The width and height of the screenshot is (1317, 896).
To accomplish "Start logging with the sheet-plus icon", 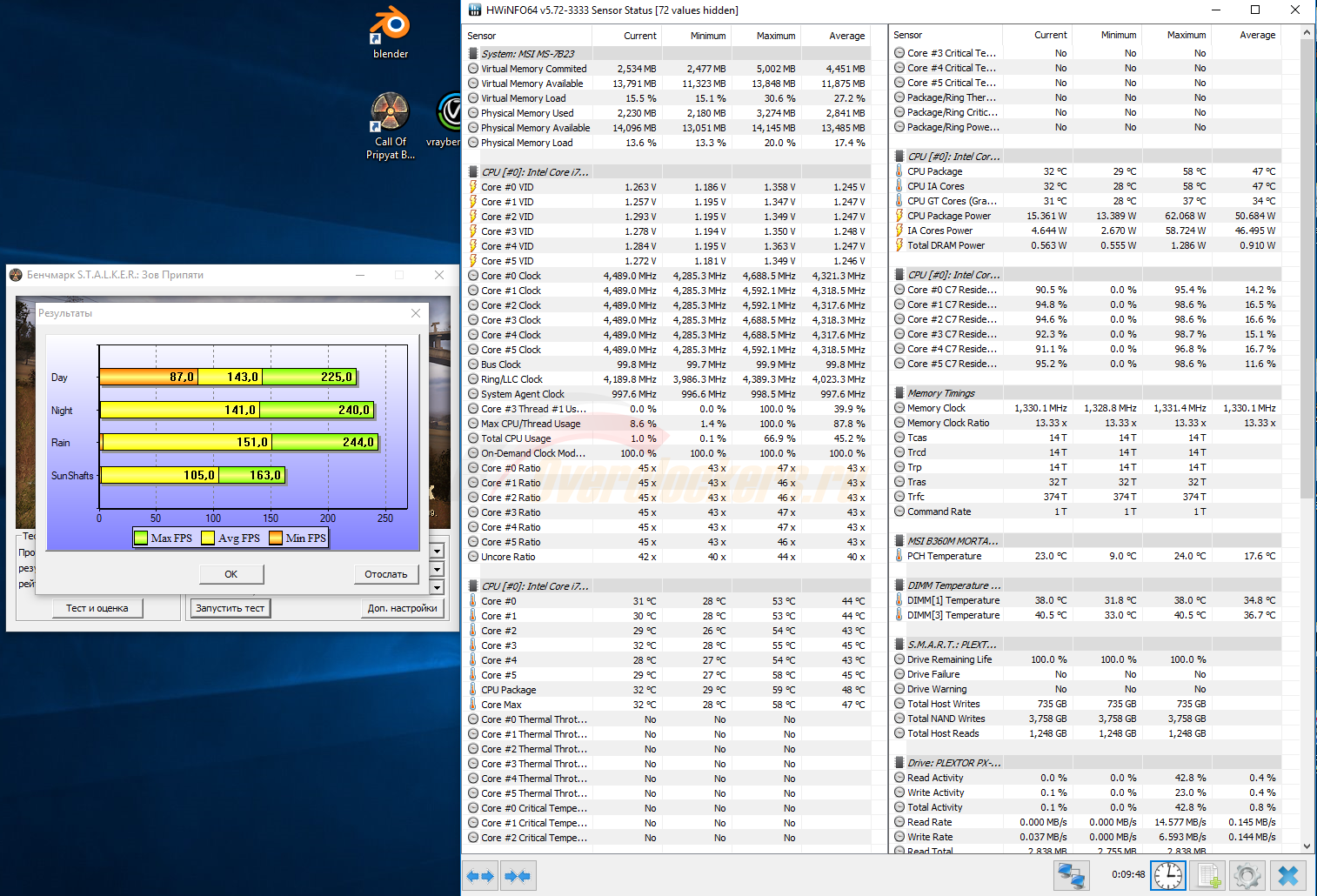I will tap(1208, 875).
